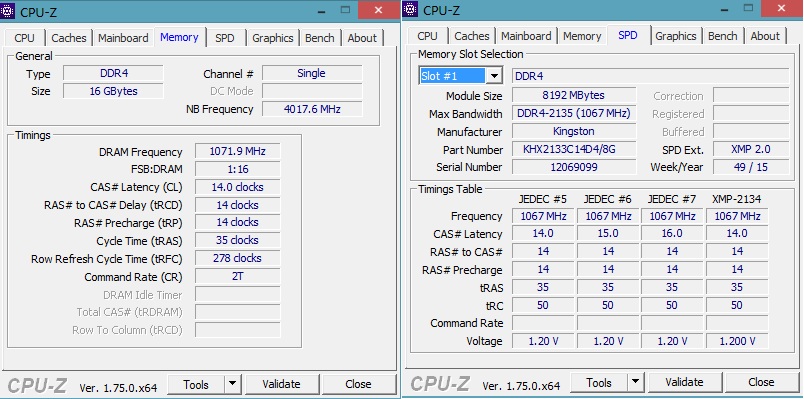
Task: Open CPU tab in right CPU-Z window
Action: 428,36
